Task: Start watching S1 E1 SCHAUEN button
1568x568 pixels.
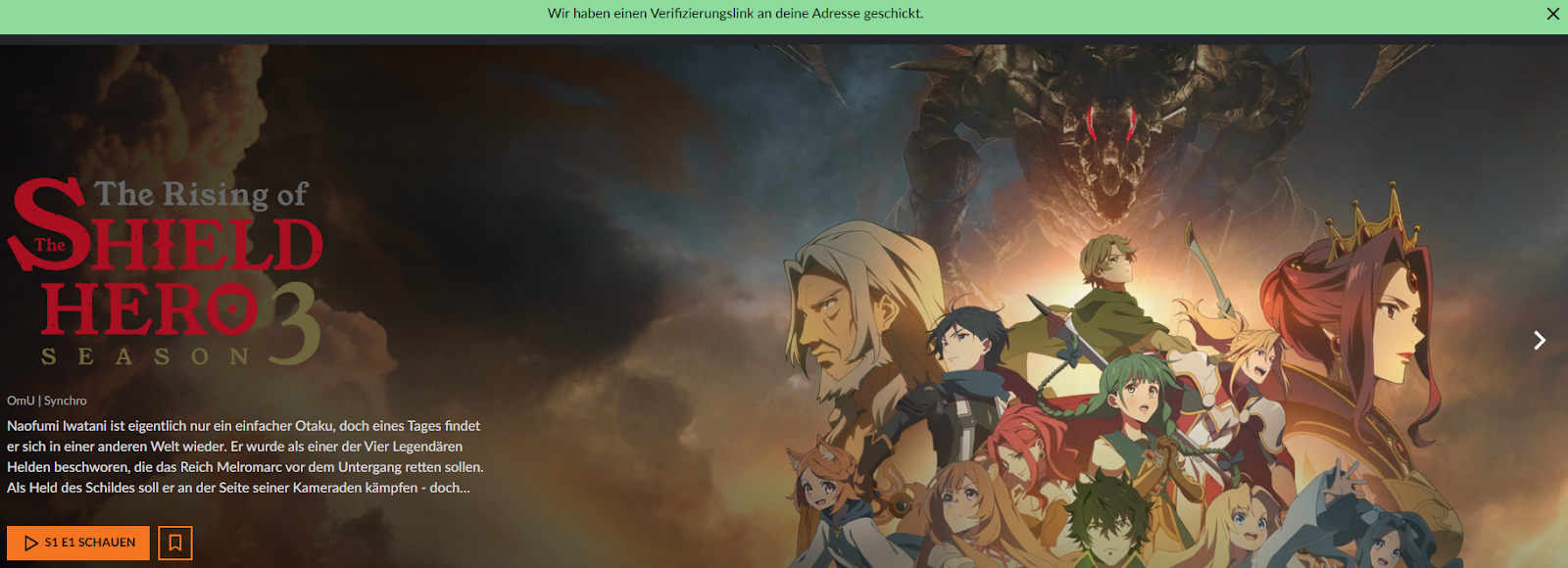Action: tap(78, 543)
